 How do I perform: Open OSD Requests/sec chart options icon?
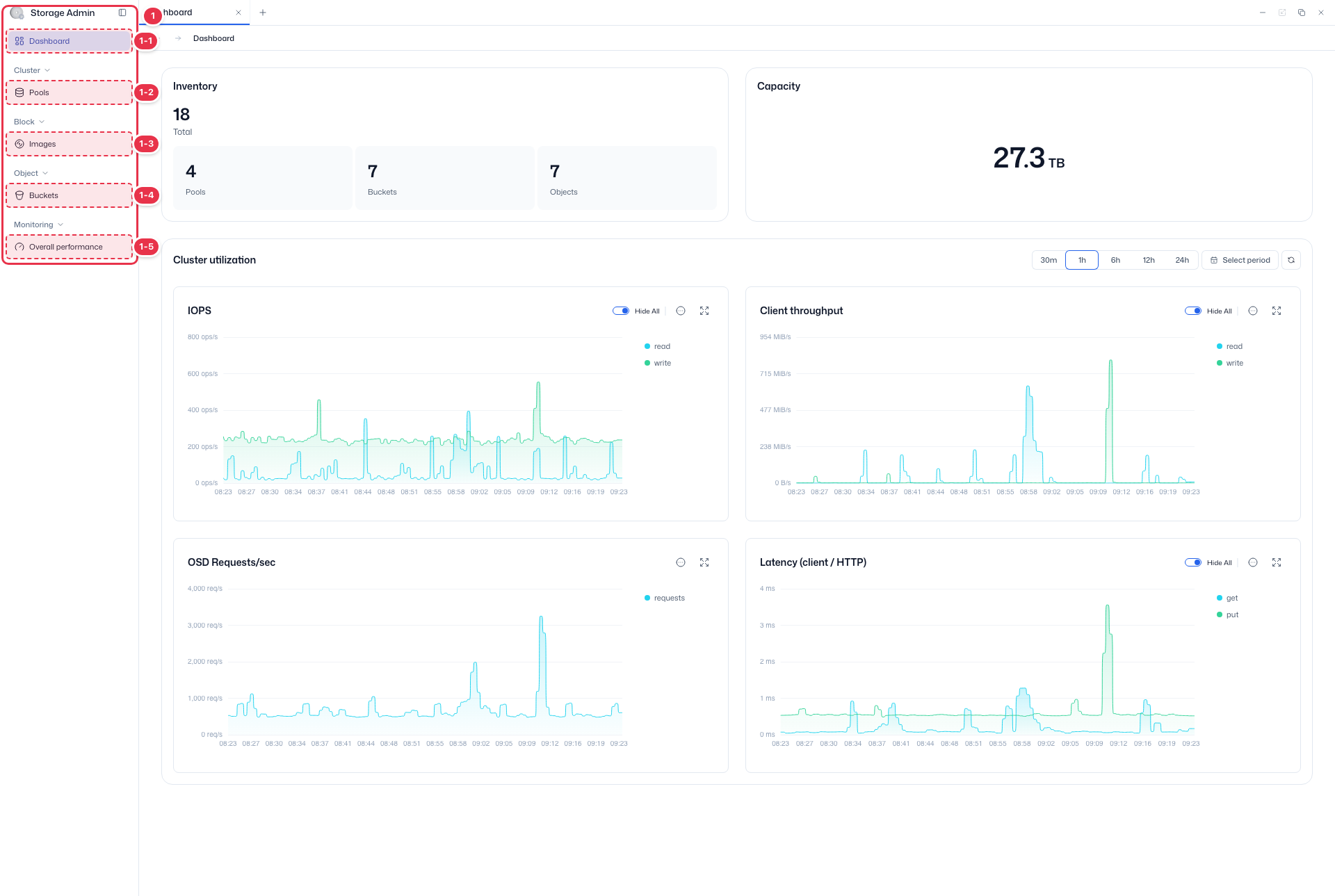(681, 562)
